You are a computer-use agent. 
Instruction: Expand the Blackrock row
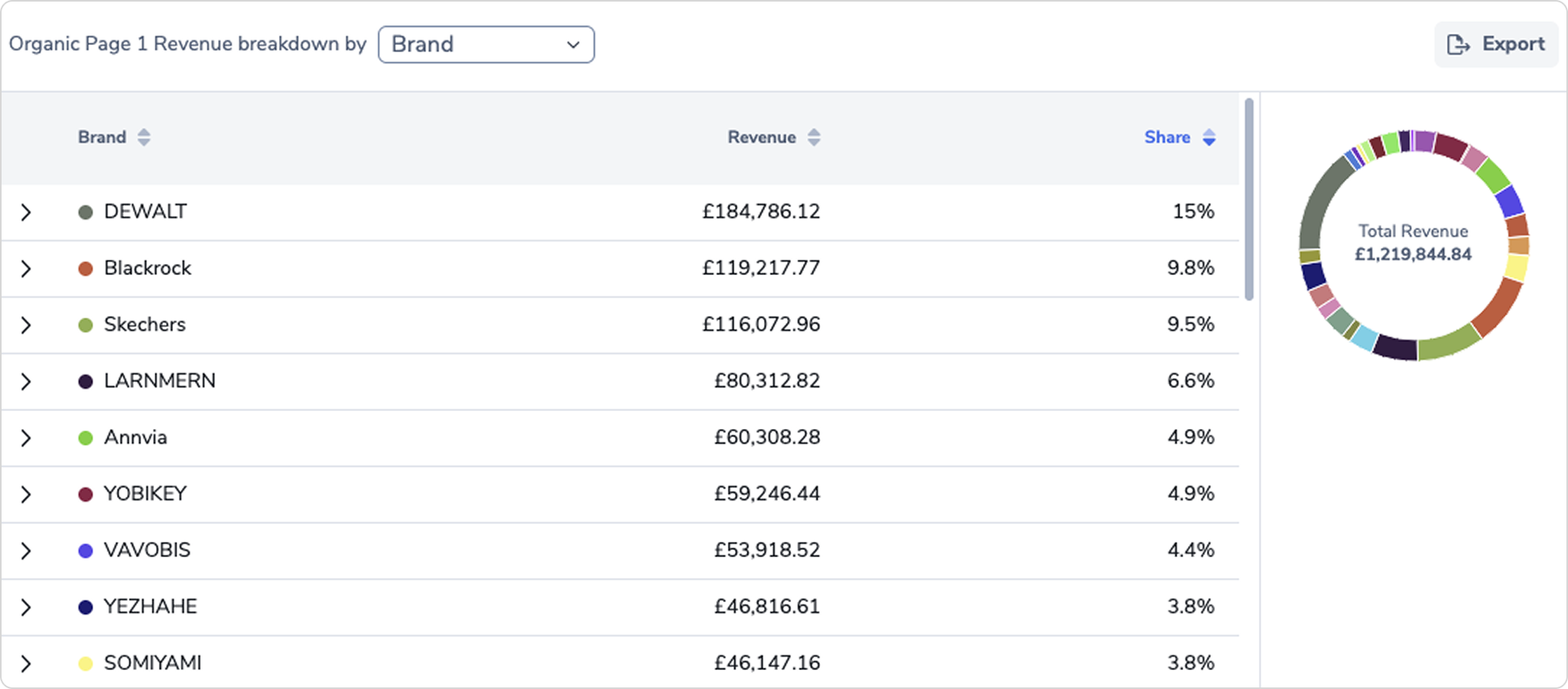pos(26,269)
